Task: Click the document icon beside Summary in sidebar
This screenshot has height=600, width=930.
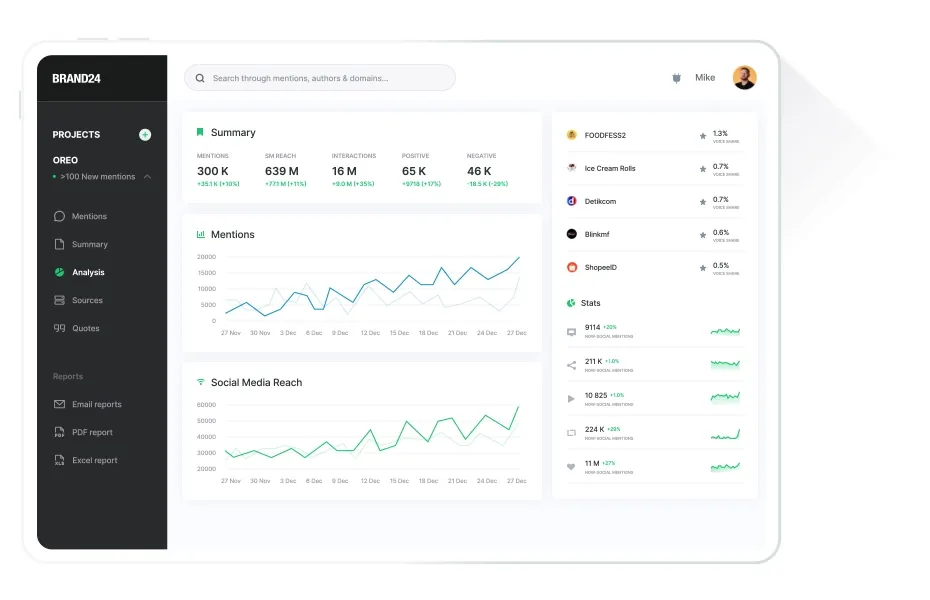Action: tap(59, 244)
